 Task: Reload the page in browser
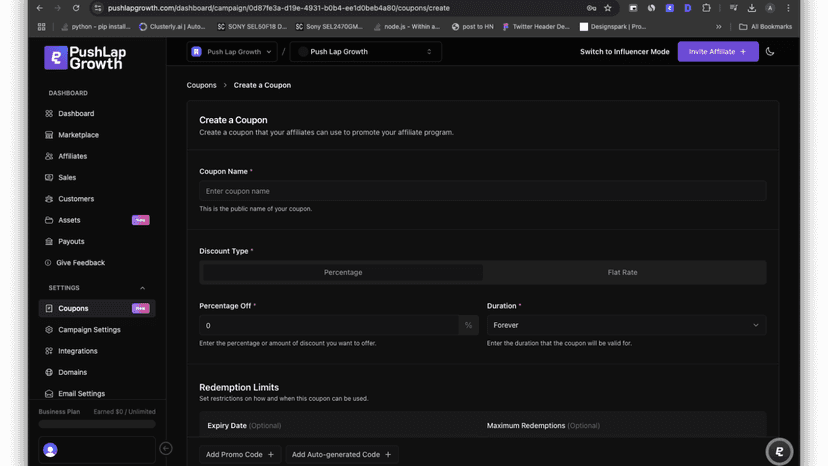[x=76, y=8]
